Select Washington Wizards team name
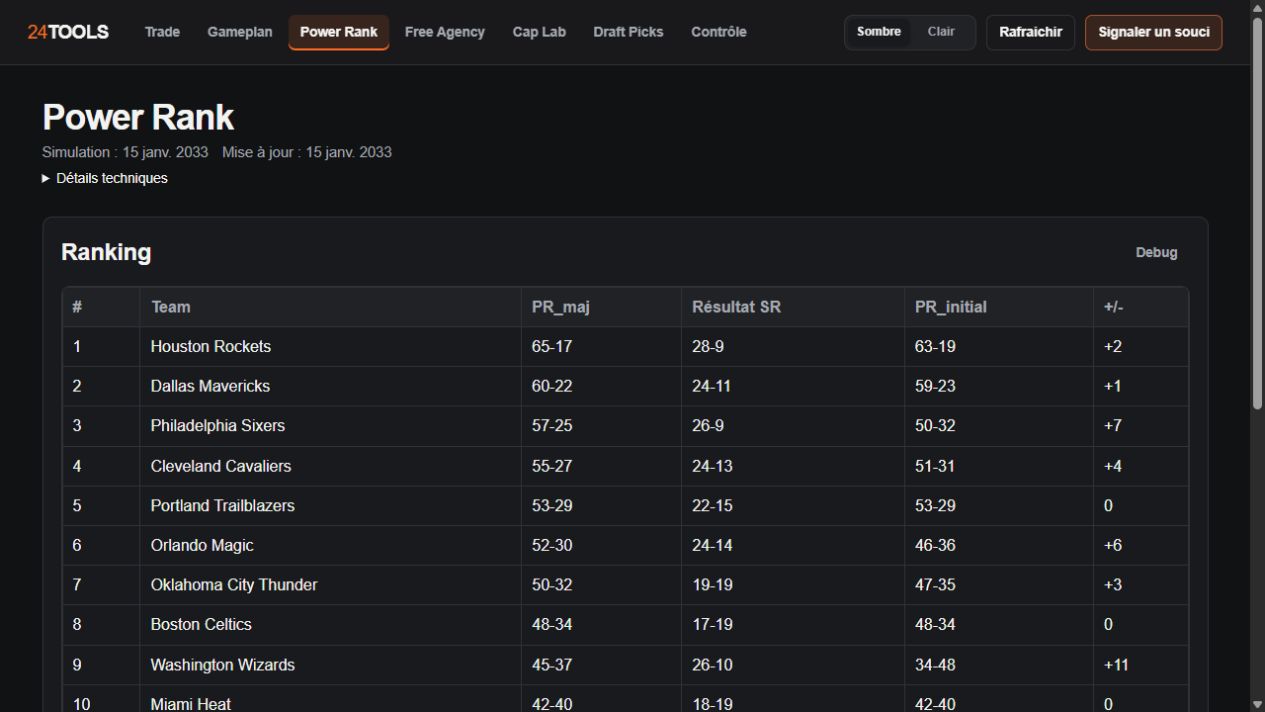The width and height of the screenshot is (1265, 712). click(223, 665)
